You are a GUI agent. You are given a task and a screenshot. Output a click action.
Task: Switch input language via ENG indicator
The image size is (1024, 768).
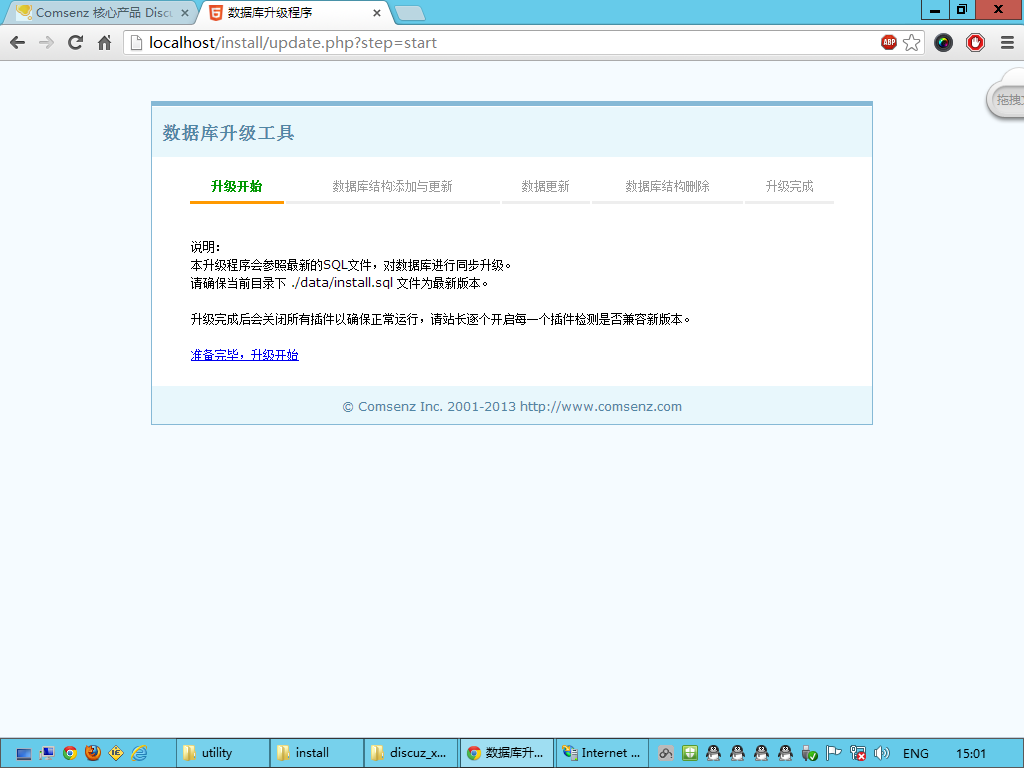(x=916, y=754)
